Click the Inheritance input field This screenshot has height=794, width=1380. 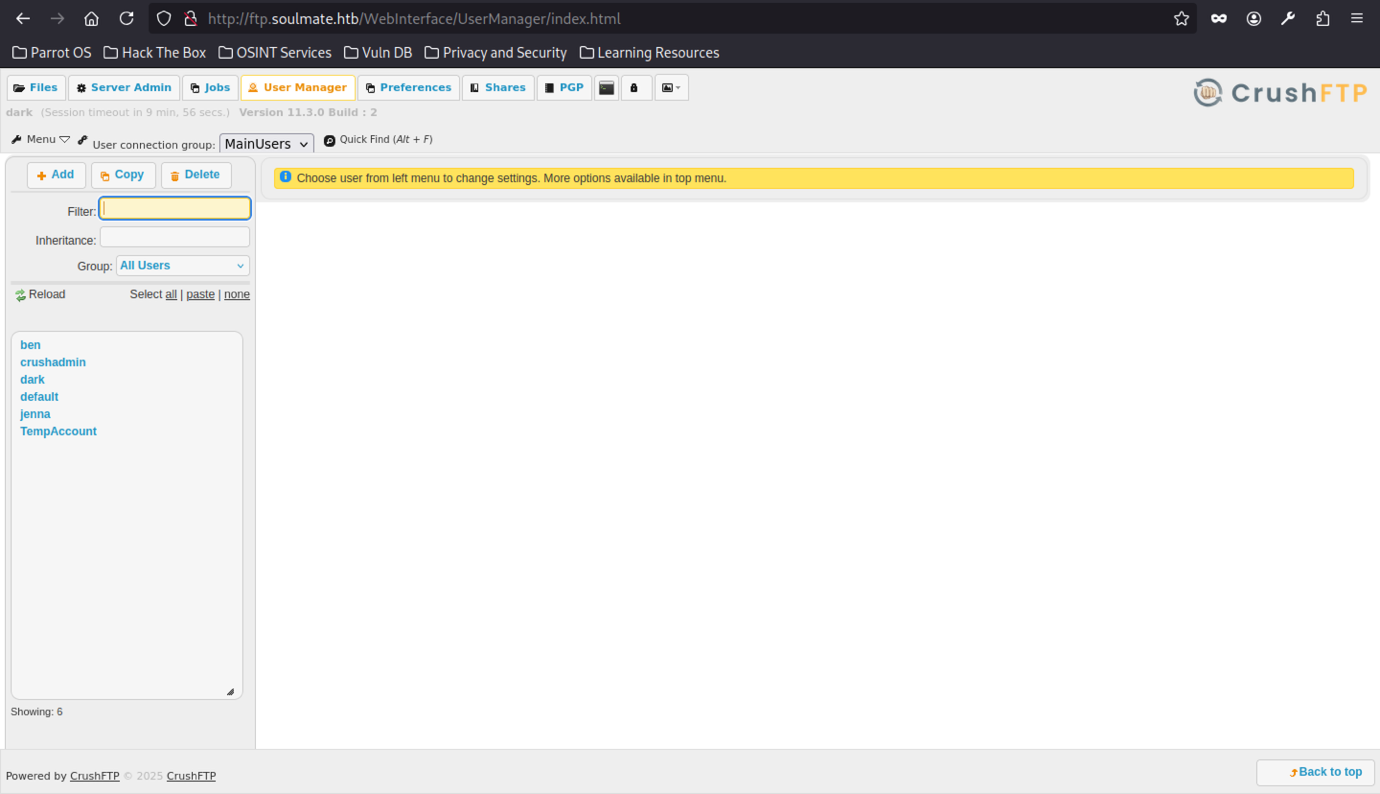point(175,237)
